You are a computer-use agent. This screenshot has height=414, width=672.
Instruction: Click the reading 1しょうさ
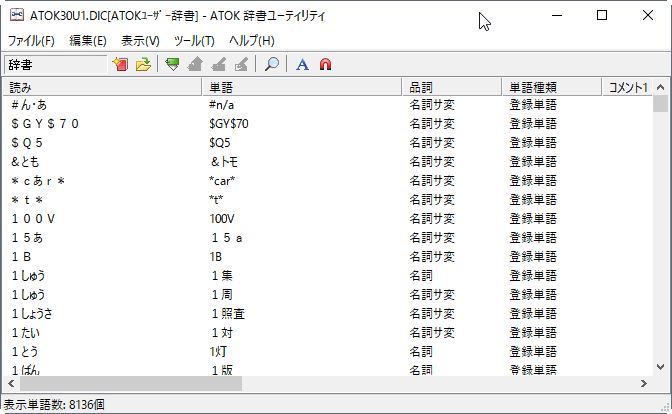tap(32, 314)
